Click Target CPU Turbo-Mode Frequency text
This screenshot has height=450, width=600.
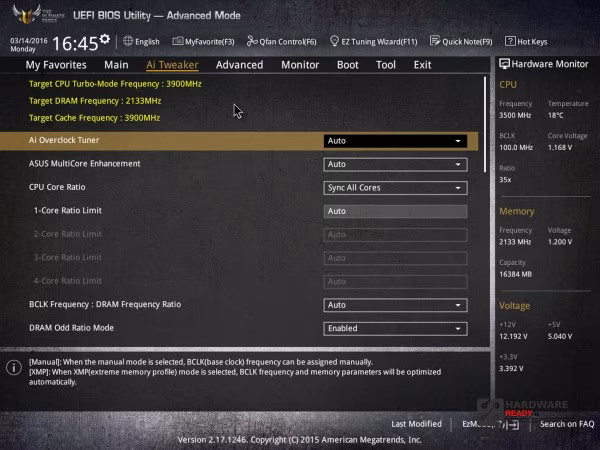tap(115, 84)
